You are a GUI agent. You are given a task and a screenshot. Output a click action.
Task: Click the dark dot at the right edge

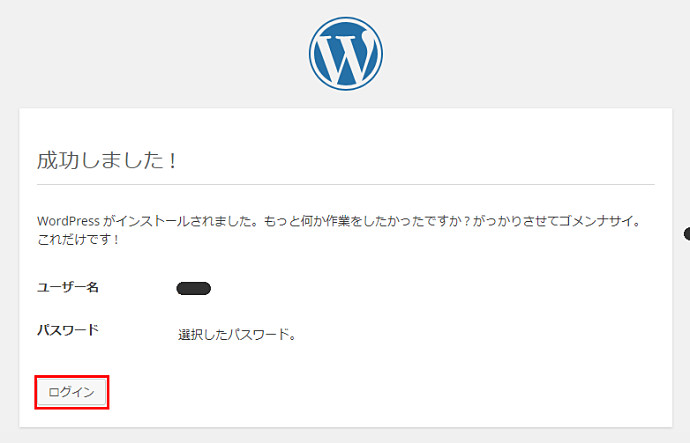(x=686, y=233)
